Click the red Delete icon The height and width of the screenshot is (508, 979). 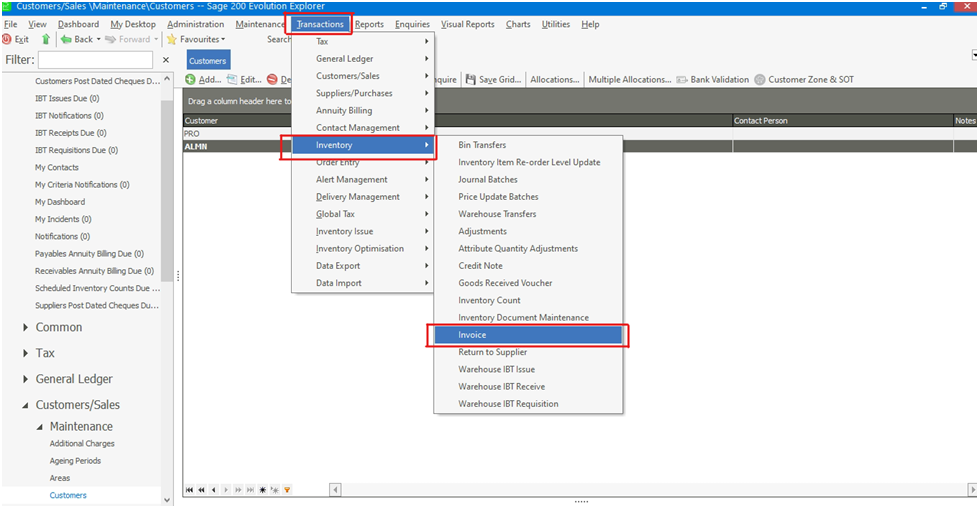(x=272, y=79)
